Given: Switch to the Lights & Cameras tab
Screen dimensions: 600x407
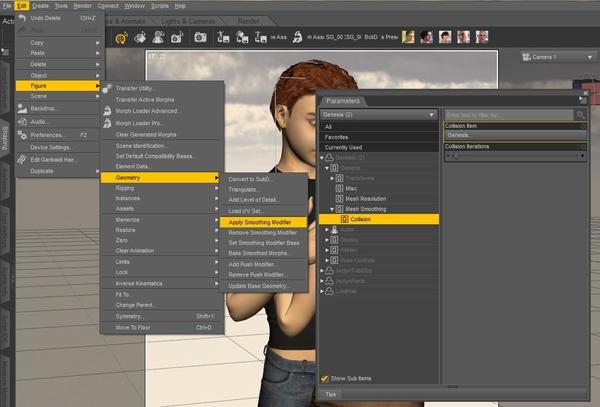Looking at the screenshot, I should point(188,21).
